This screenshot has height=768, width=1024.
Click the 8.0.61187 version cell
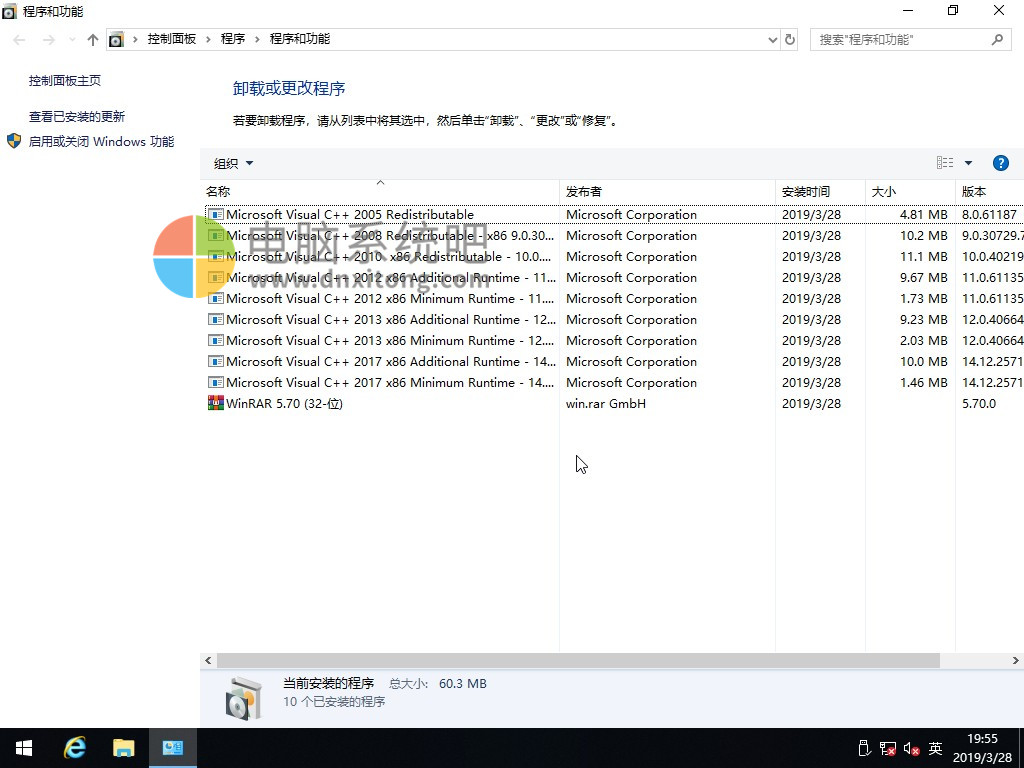click(989, 214)
